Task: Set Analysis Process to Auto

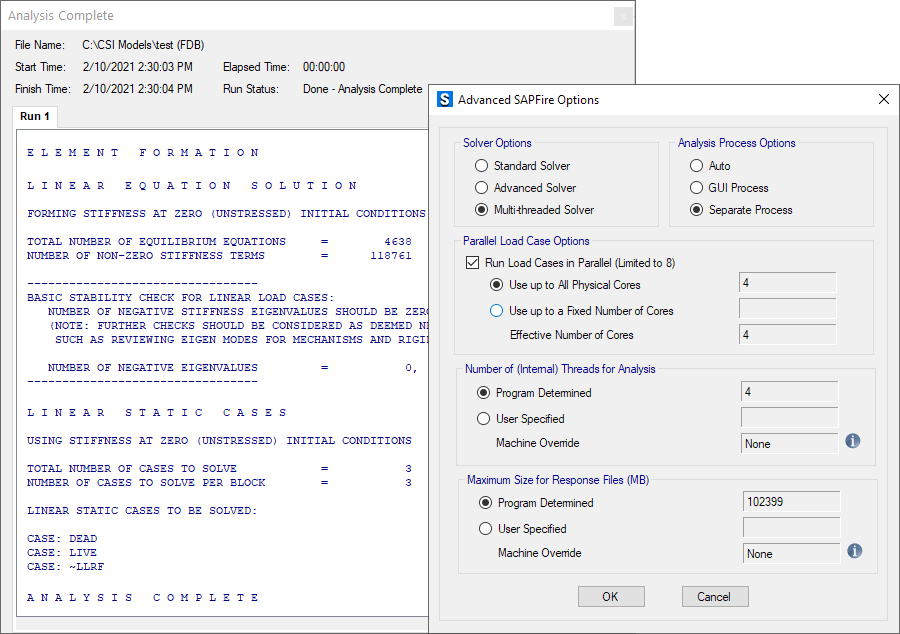Action: pyautogui.click(x=697, y=166)
